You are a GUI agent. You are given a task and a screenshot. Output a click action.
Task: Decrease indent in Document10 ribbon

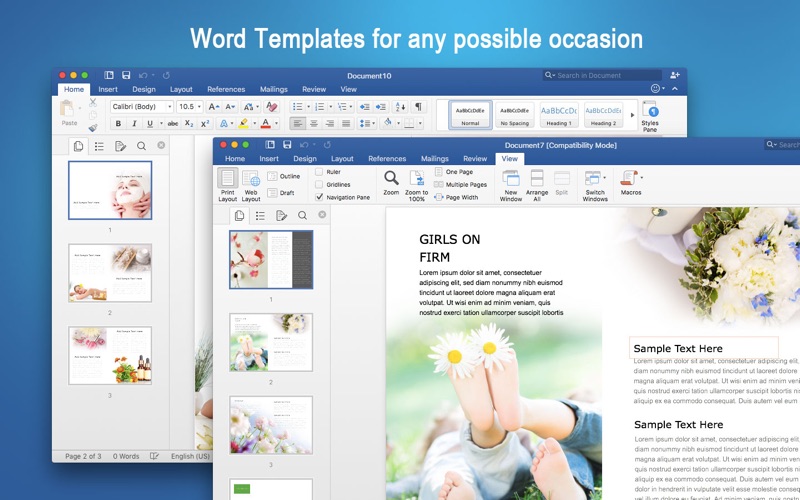[x=364, y=107]
